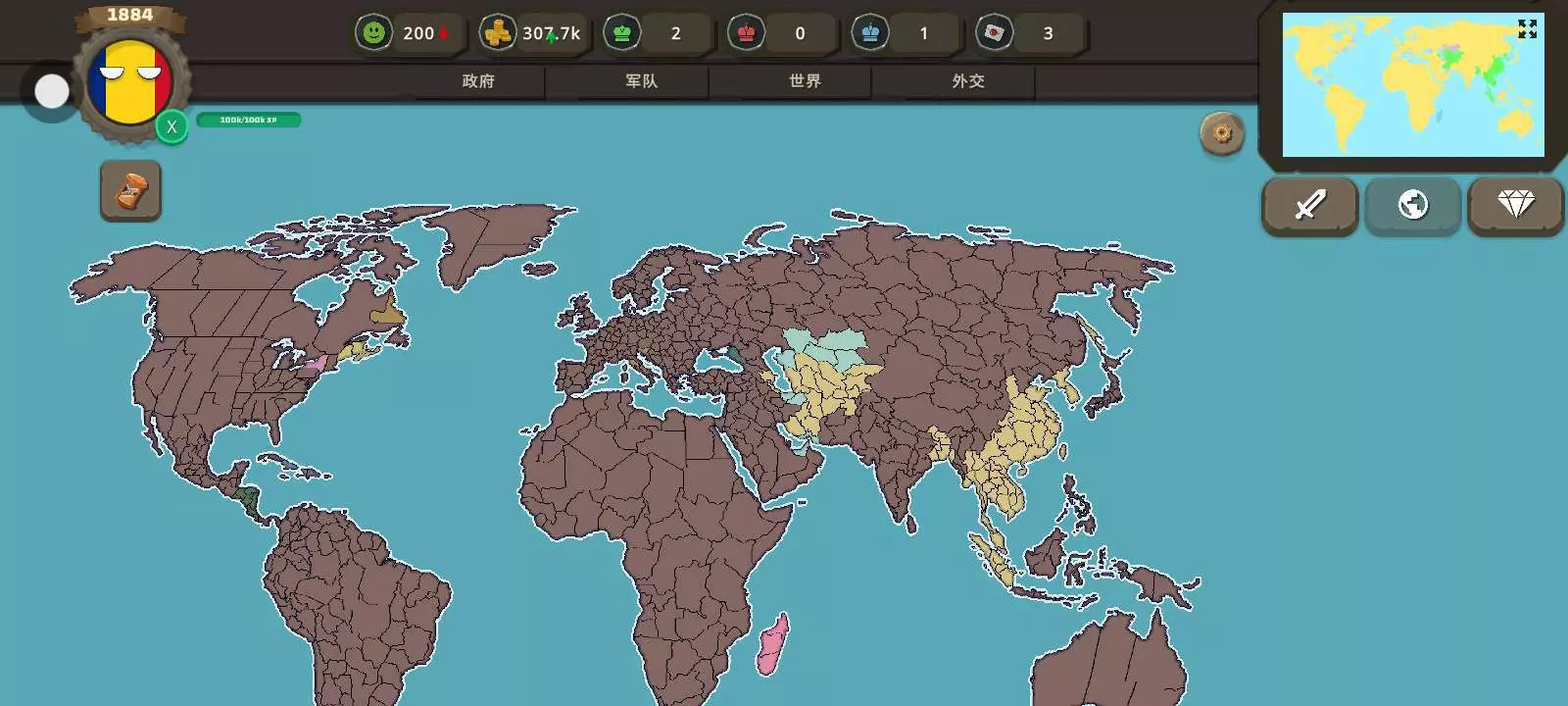
Task: Open the 外交 (Diplomacy) tab
Action: pos(967,81)
